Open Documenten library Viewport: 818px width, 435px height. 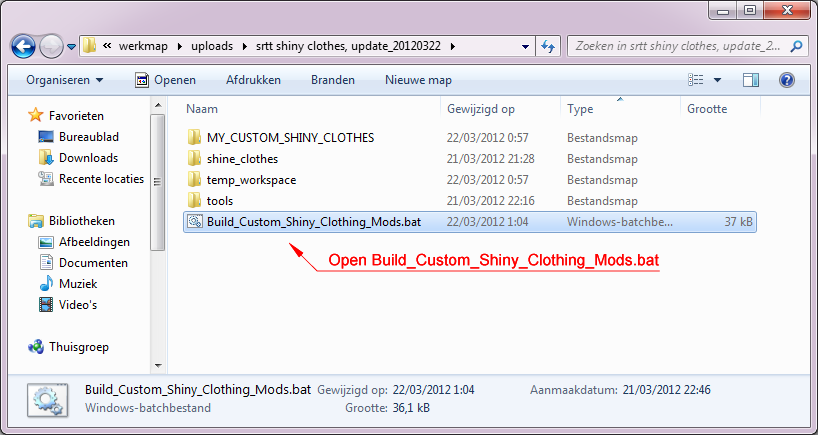93,263
